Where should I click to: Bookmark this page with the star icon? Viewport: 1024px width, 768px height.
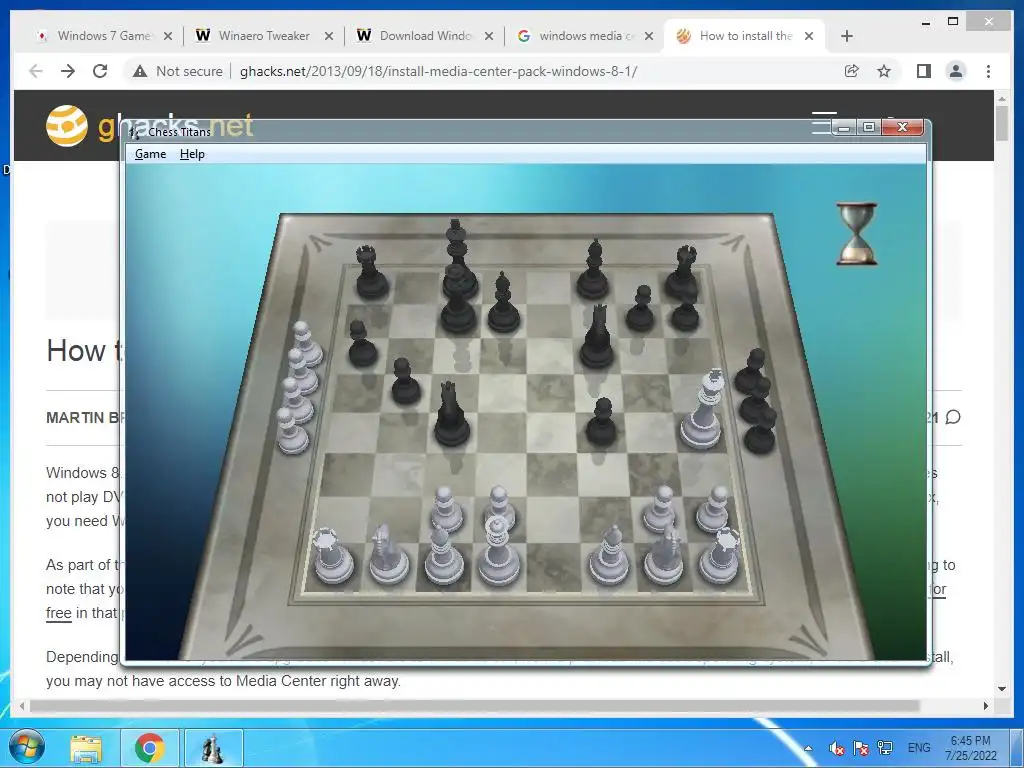click(884, 71)
